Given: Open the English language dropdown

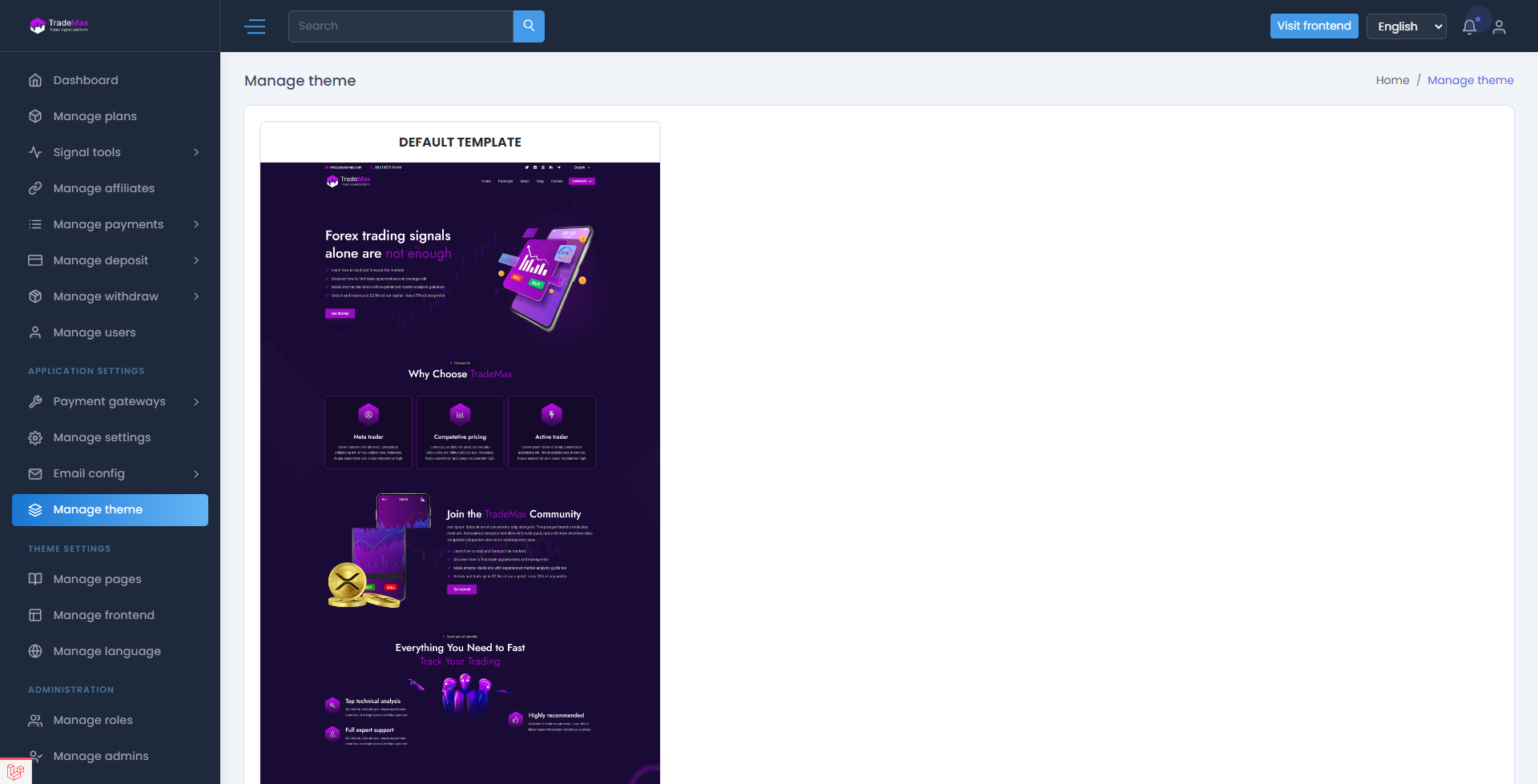Looking at the screenshot, I should click(x=1406, y=26).
